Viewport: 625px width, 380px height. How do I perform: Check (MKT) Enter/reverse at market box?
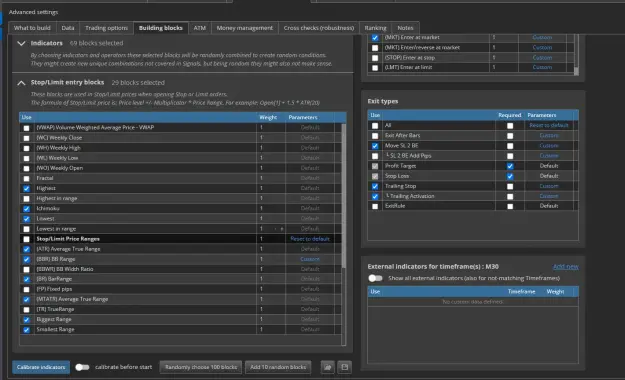point(375,48)
